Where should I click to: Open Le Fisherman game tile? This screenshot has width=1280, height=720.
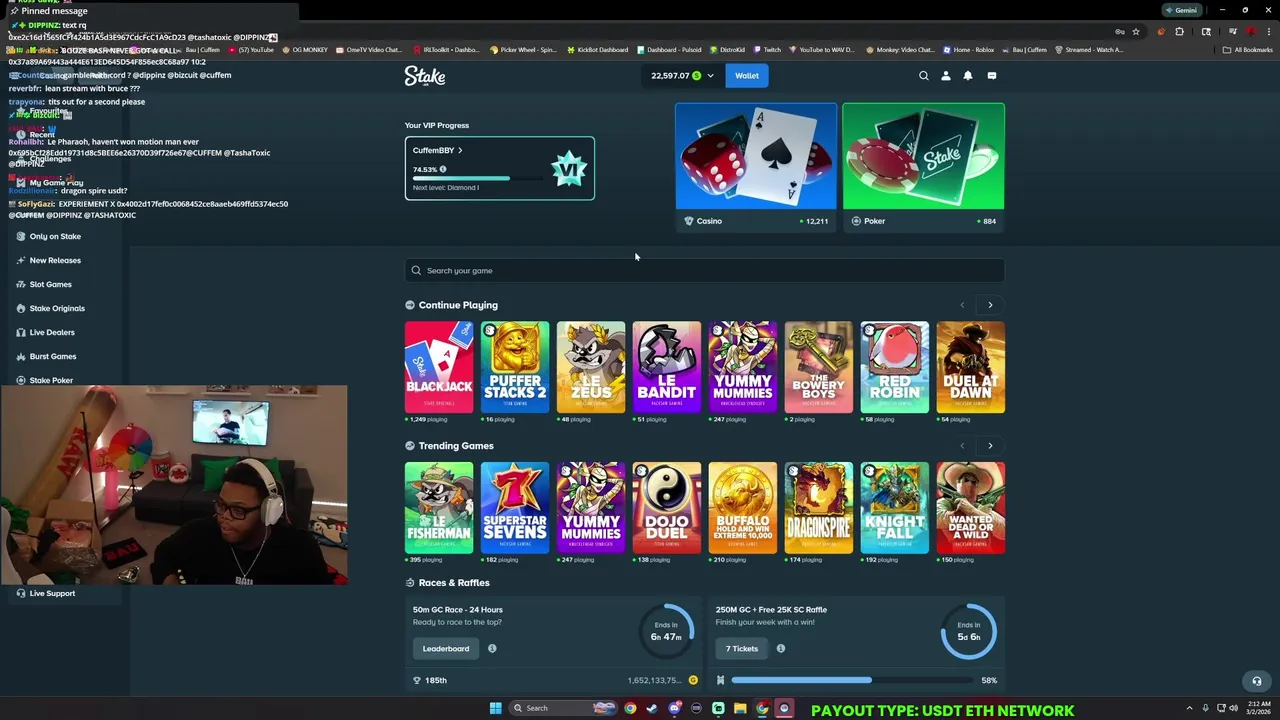tap(439, 508)
